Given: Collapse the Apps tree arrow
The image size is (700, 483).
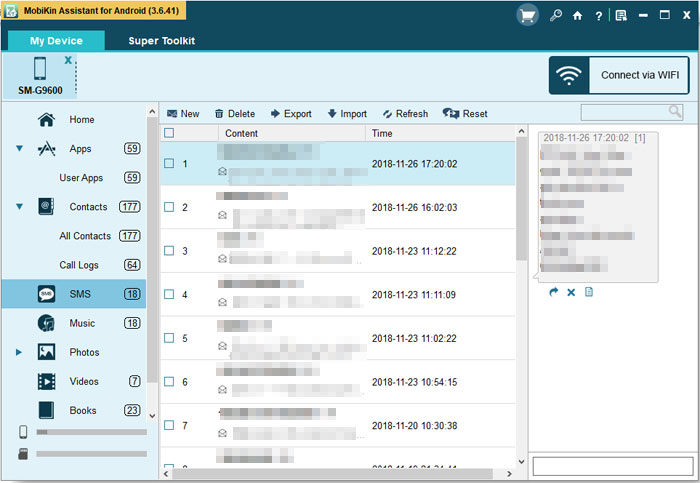Looking at the screenshot, I should [19, 148].
